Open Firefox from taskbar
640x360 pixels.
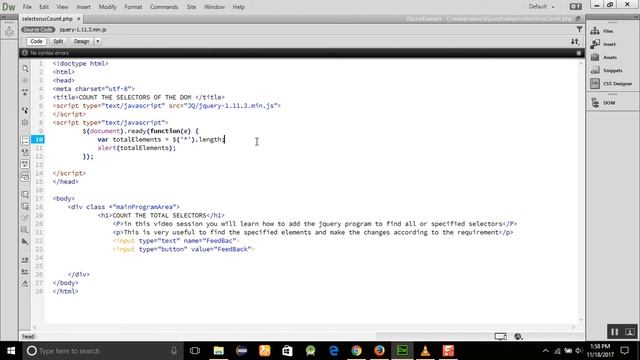tap(379, 351)
